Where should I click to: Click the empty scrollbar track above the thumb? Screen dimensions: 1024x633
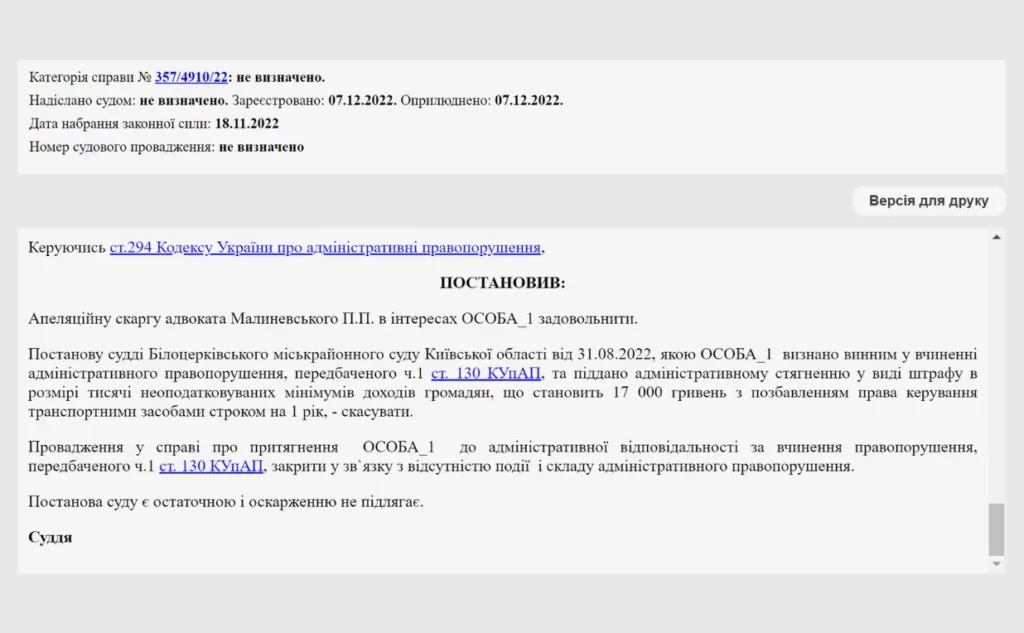click(995, 370)
